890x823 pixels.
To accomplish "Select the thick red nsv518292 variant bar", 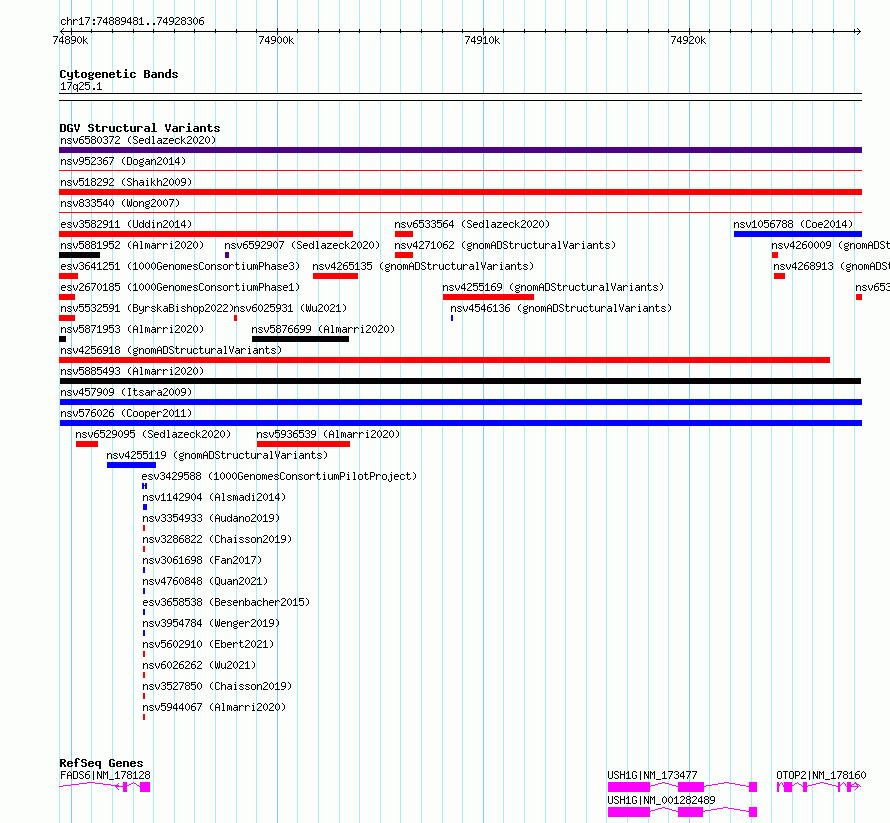I will coord(460,192).
